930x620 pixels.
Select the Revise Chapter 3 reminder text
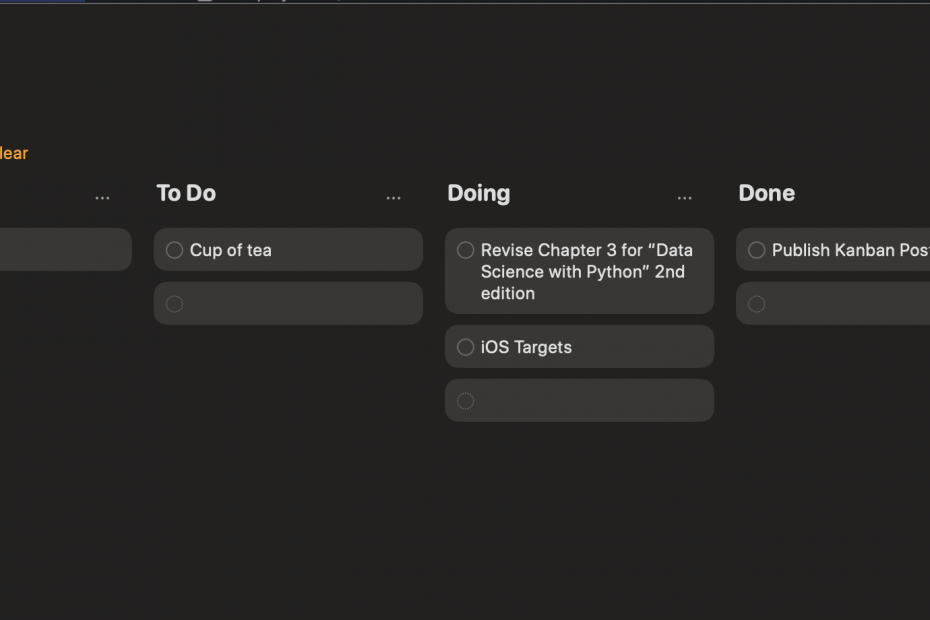(x=586, y=271)
